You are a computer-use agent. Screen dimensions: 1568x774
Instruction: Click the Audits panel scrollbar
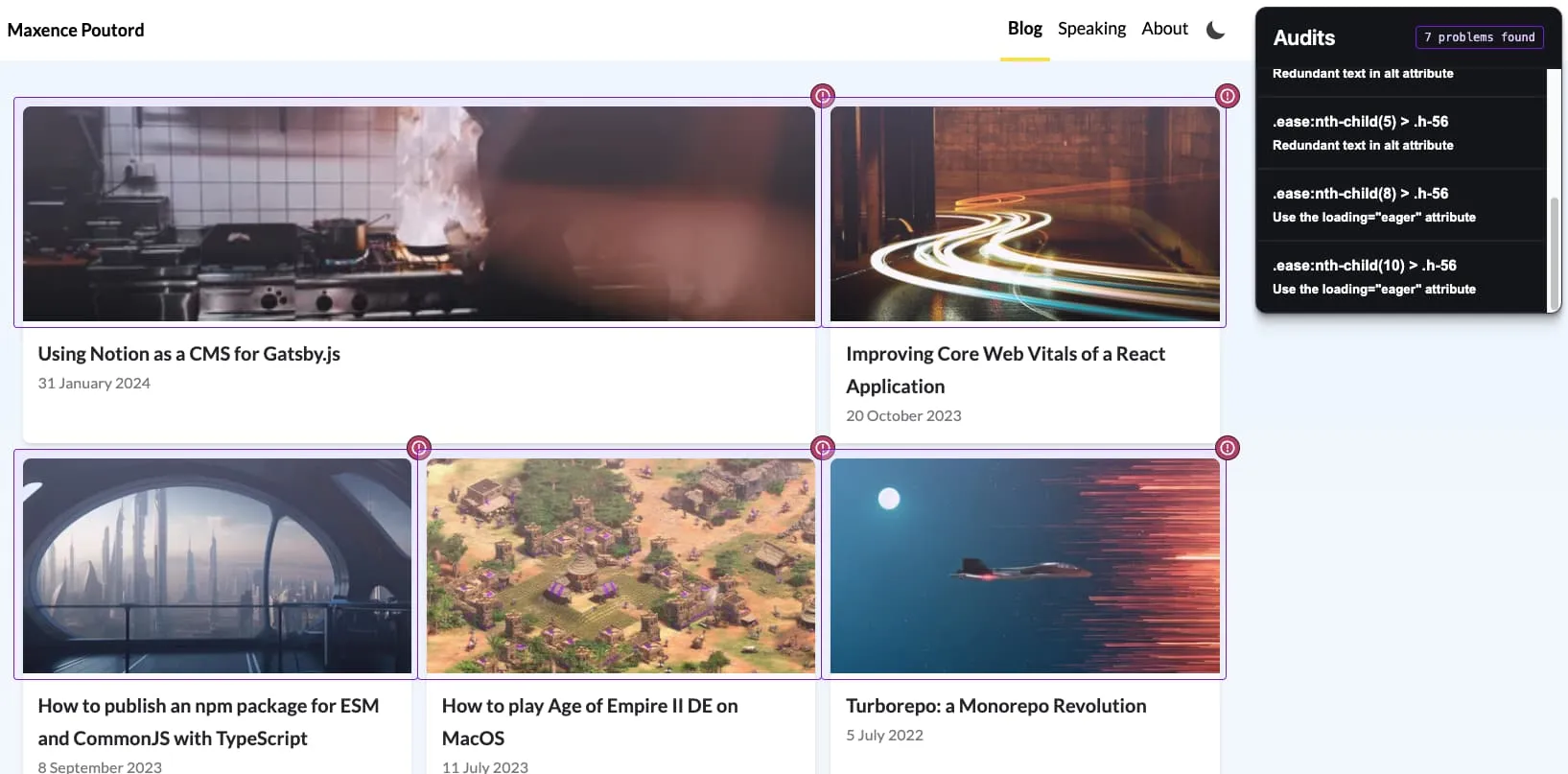click(x=1554, y=253)
